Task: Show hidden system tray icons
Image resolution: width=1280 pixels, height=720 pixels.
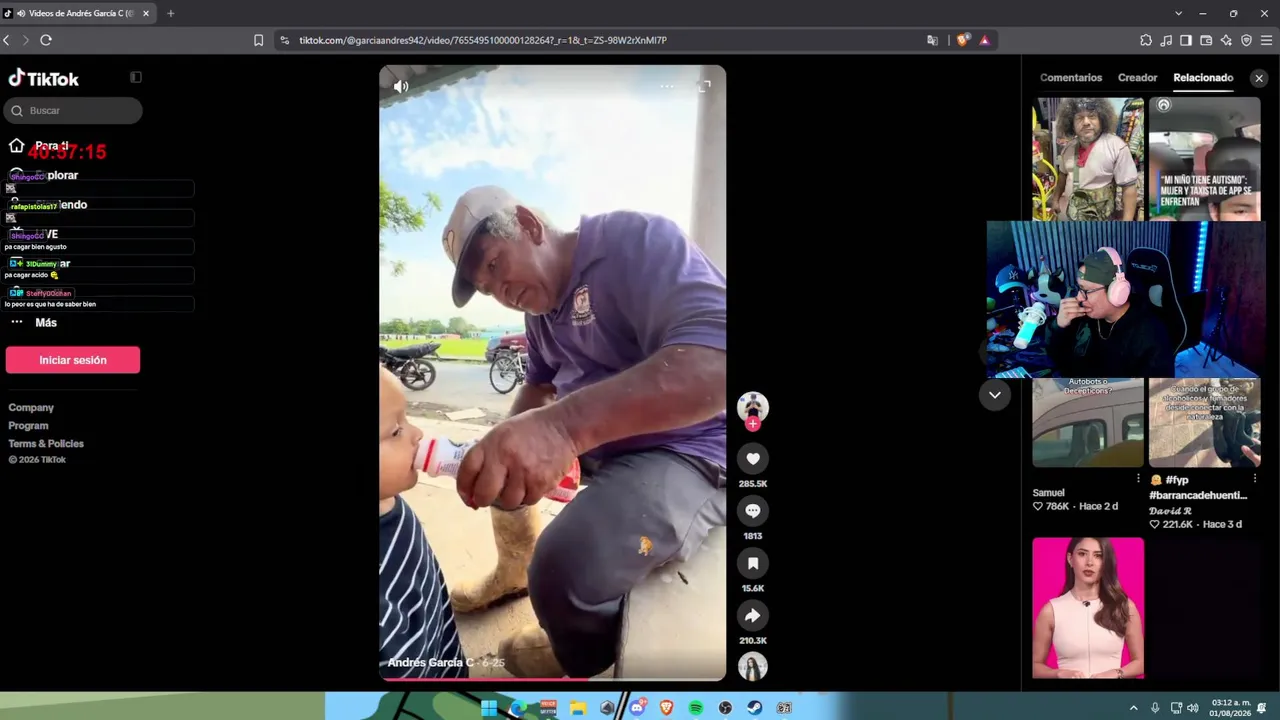Action: (1133, 708)
